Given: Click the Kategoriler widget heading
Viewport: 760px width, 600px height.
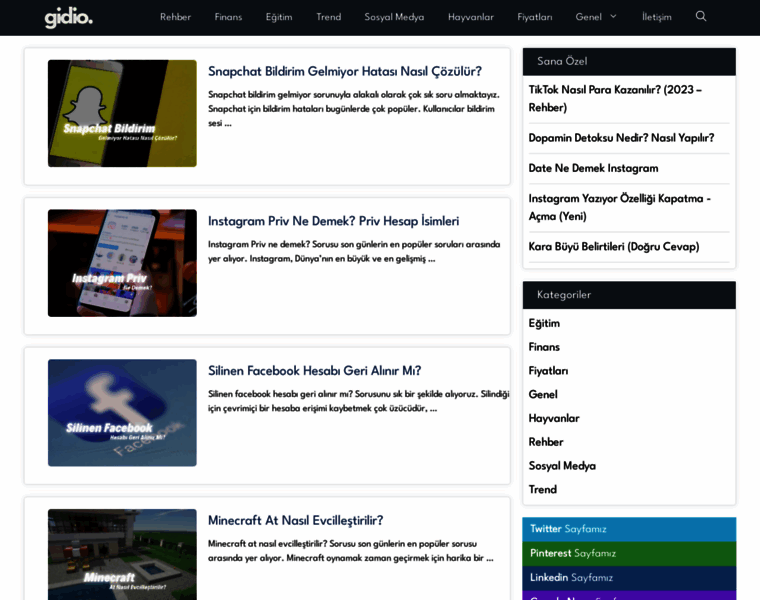Looking at the screenshot, I should click(564, 295).
